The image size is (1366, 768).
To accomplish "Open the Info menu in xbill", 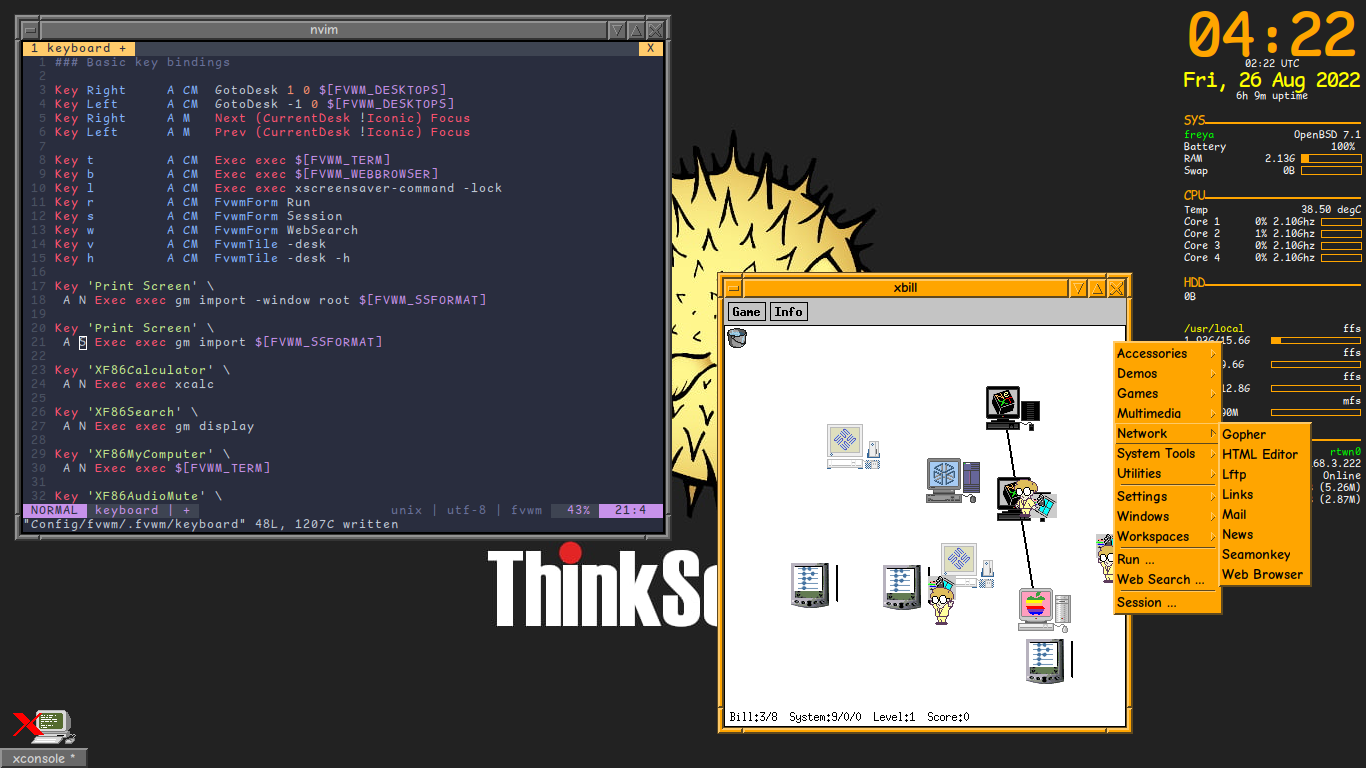I will click(x=788, y=312).
